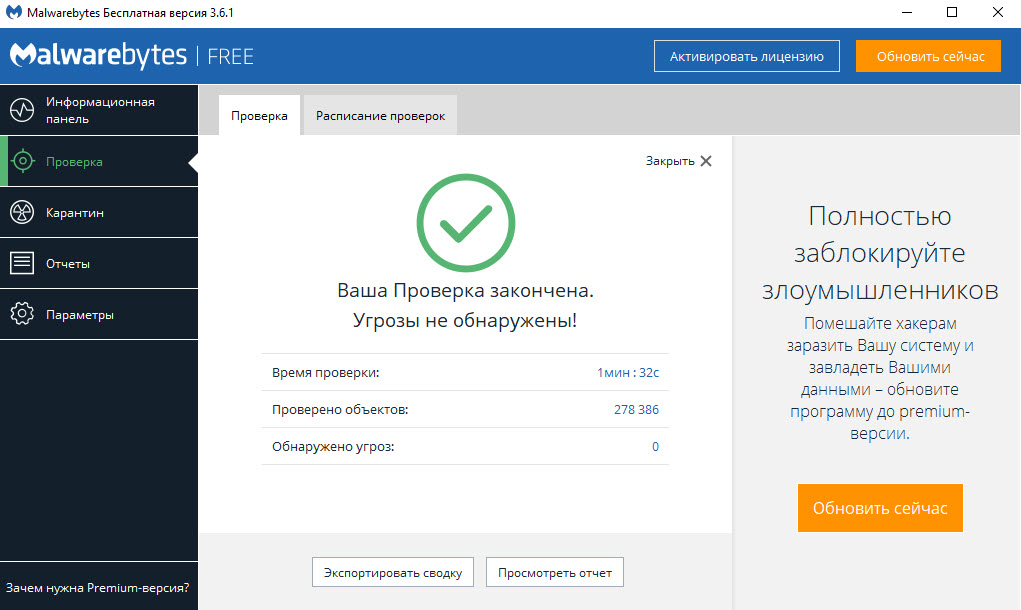Open the Расписание проверок tab
The height and width of the screenshot is (610, 1021).
(x=380, y=116)
